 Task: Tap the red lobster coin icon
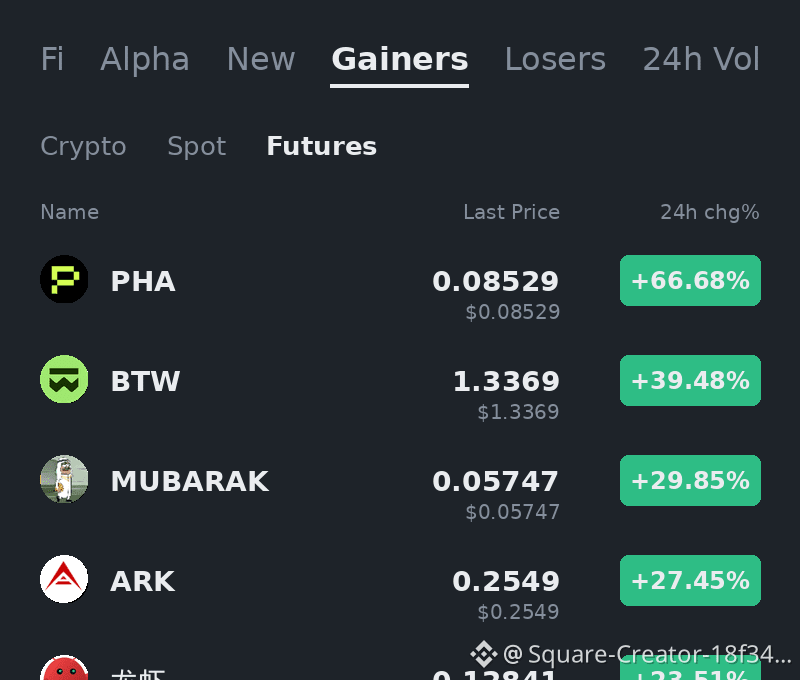[x=64, y=668]
